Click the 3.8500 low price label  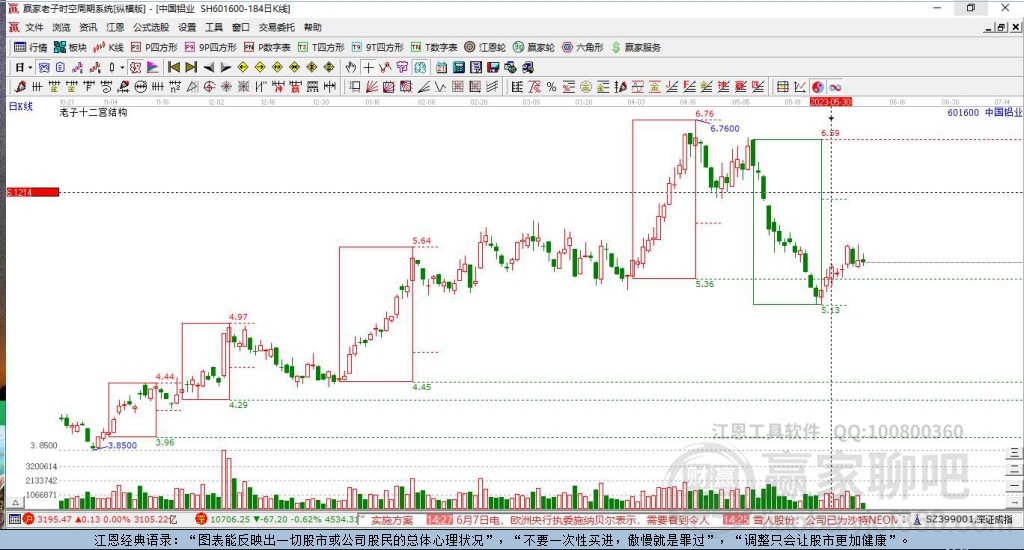(122, 445)
